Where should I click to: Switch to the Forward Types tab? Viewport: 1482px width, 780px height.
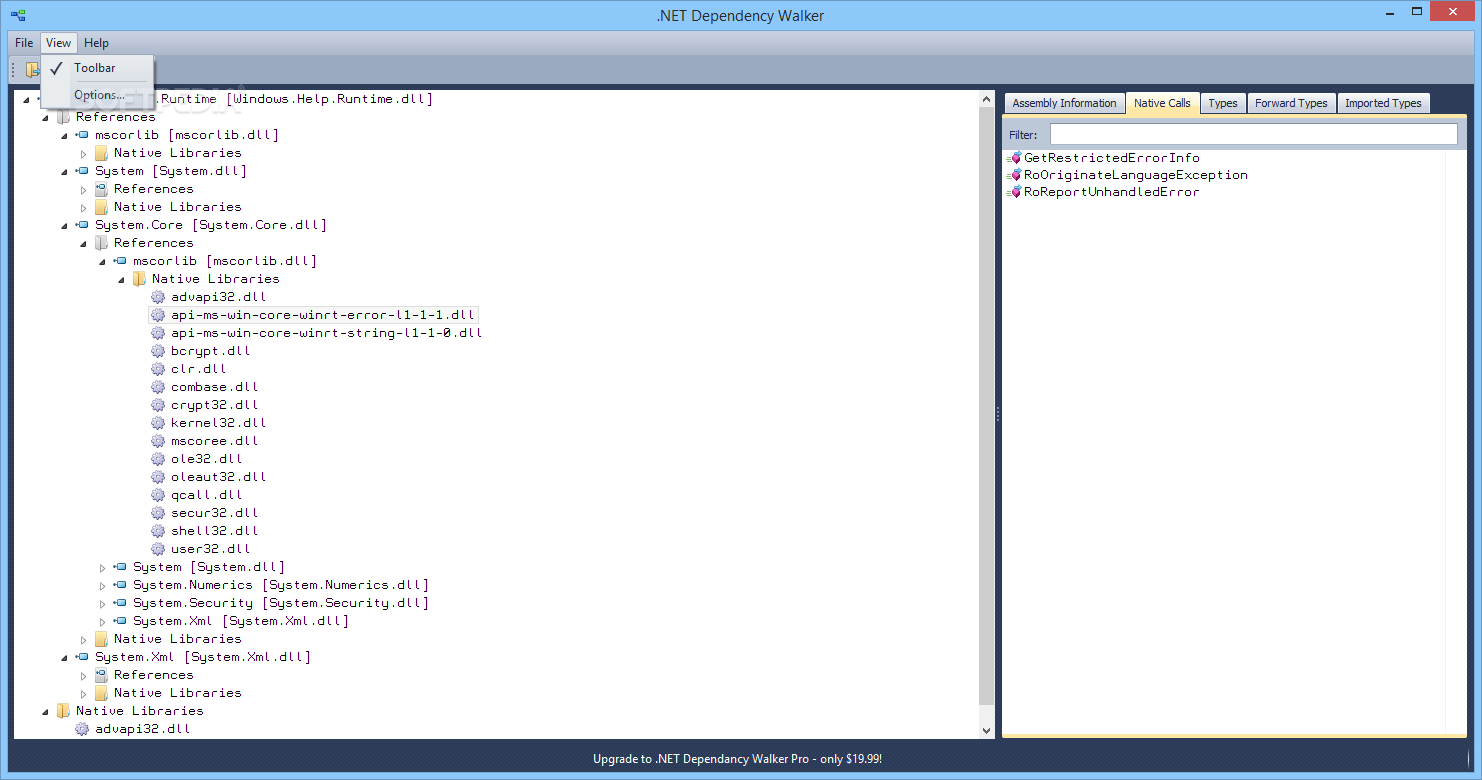click(x=1291, y=103)
